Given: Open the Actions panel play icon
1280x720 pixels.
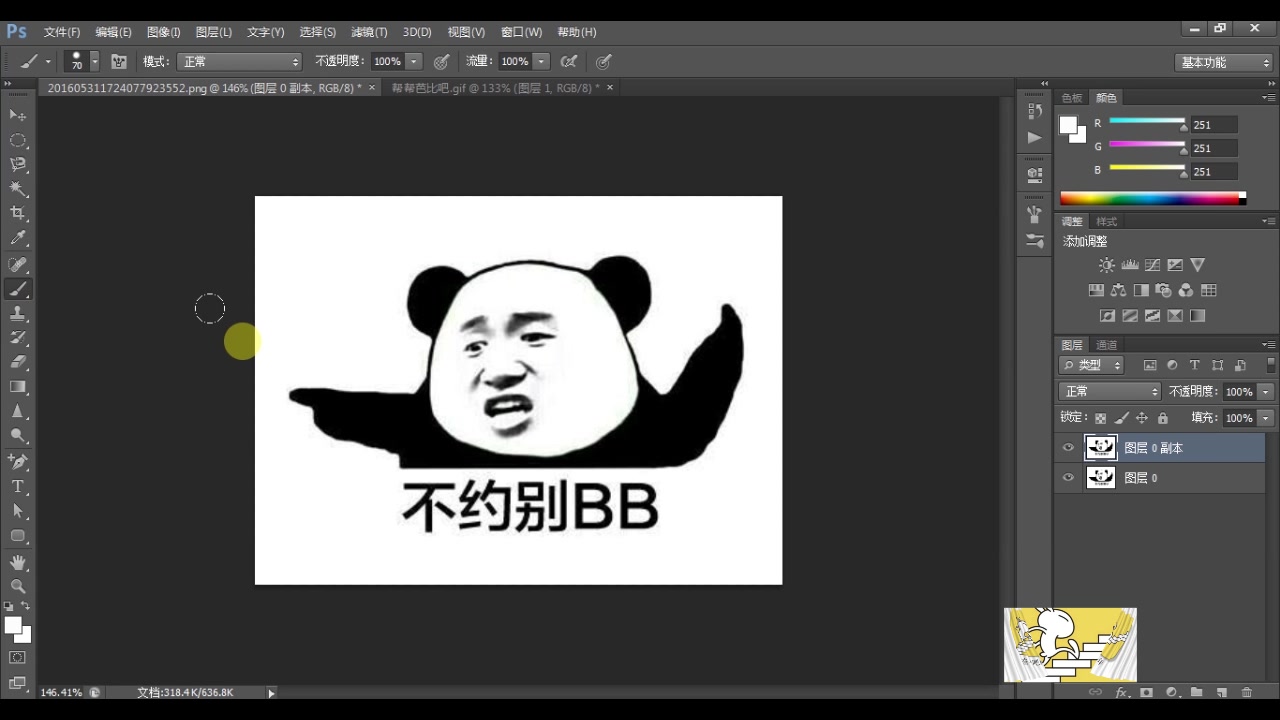Looking at the screenshot, I should [x=1034, y=138].
